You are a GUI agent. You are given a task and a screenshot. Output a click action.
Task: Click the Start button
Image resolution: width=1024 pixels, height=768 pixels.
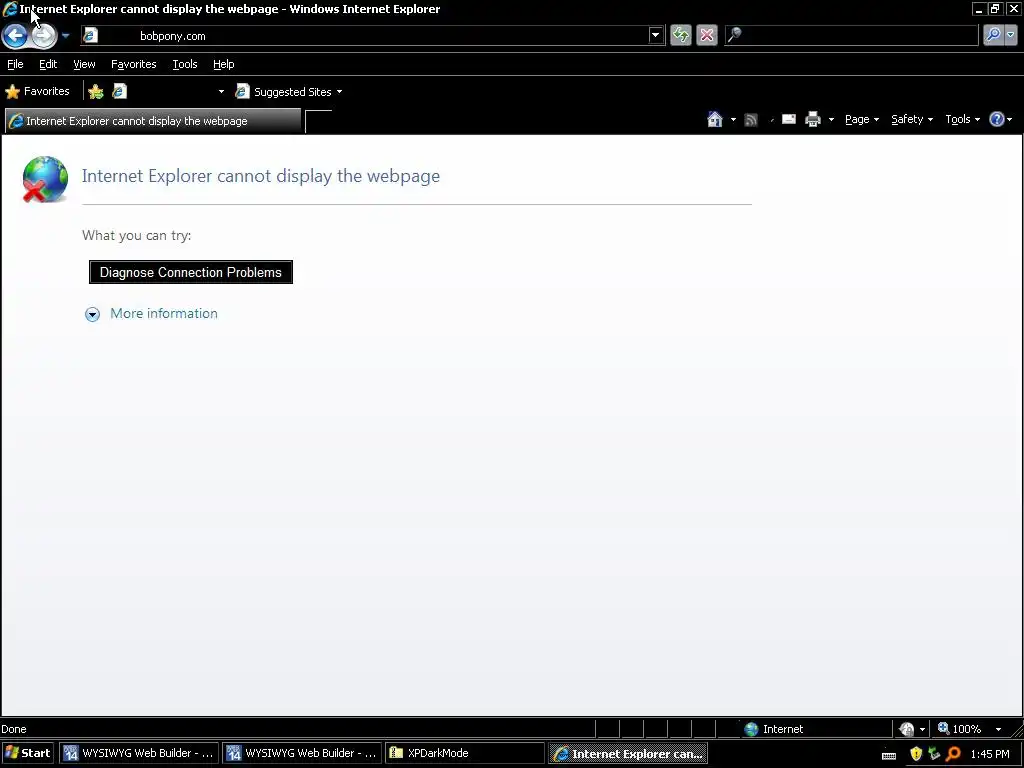[27, 753]
